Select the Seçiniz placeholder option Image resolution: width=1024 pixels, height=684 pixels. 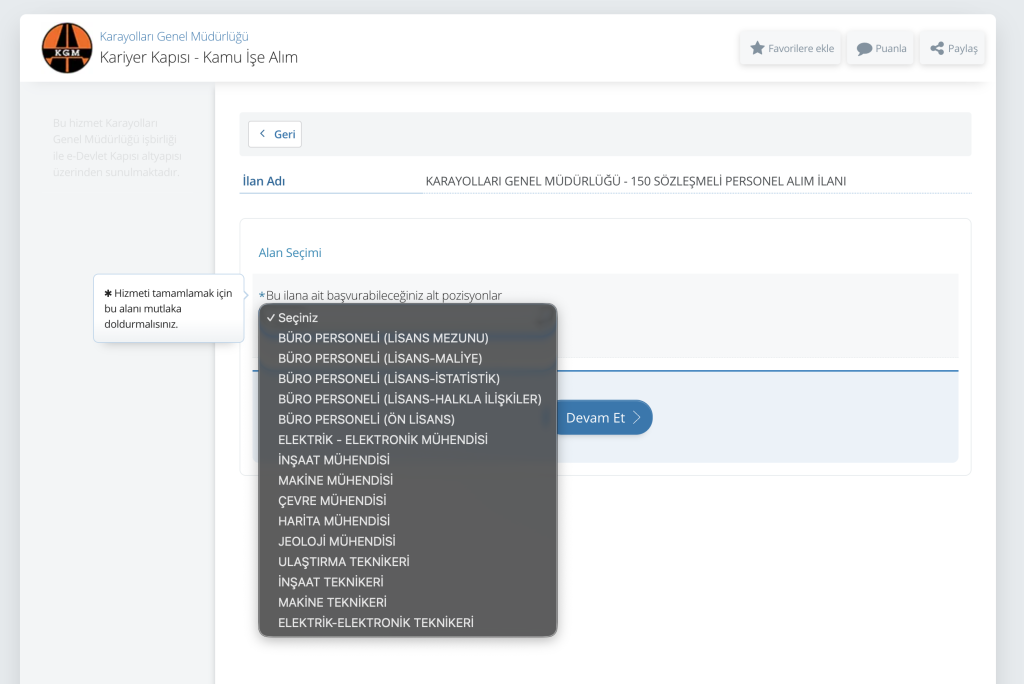coord(298,317)
